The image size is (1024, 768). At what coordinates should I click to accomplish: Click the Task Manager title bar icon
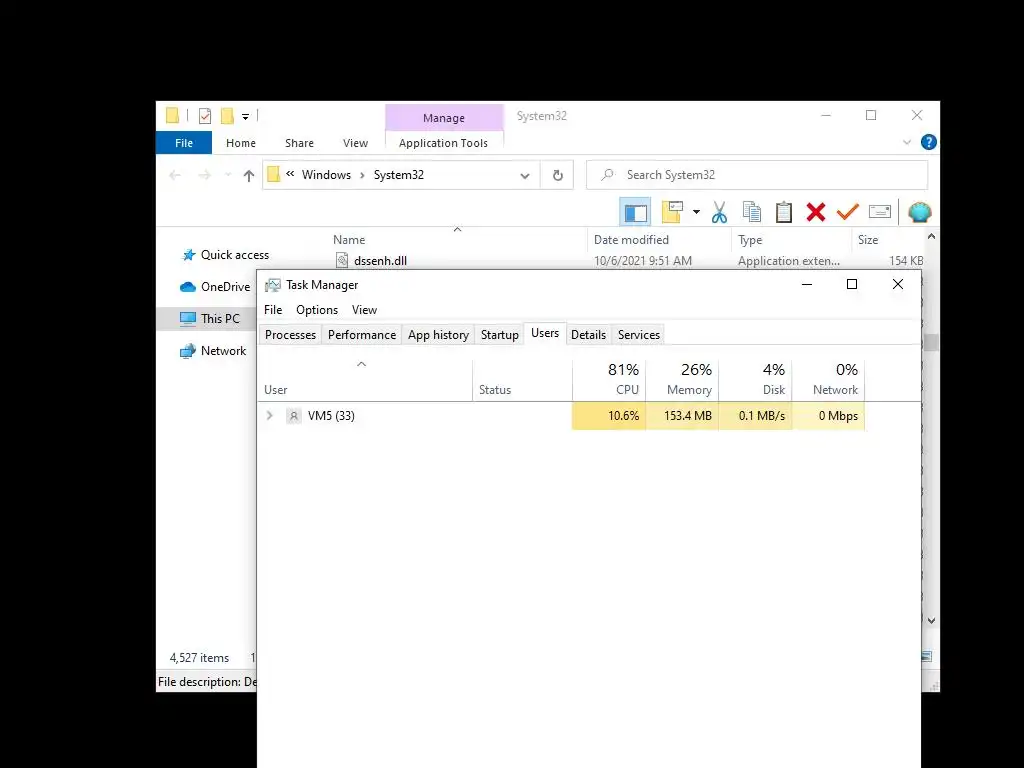[272, 285]
